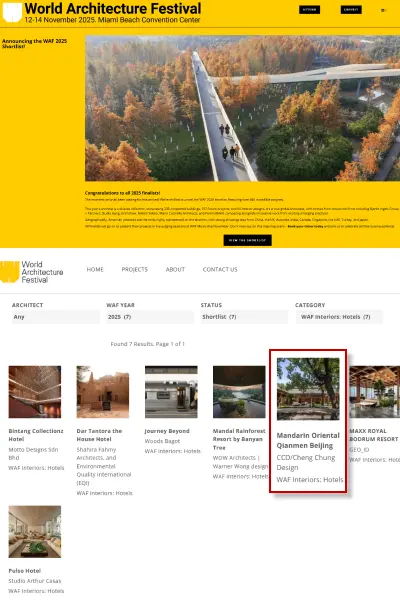The width and height of the screenshot is (400, 600).
Task: Open the MAXX ROYAL BODRUM RESORT thumbnail
Action: (x=375, y=392)
